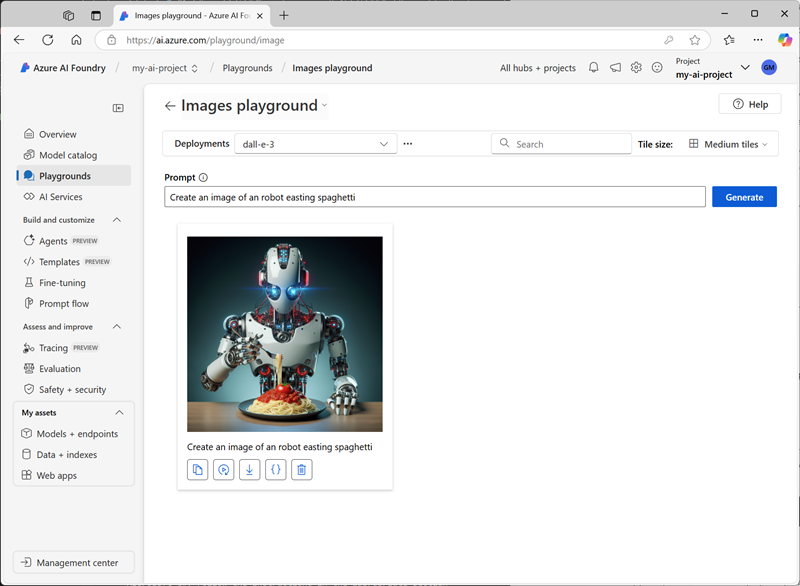This screenshot has width=800, height=586.
Task: Delete the generated robot image
Action: 302,469
